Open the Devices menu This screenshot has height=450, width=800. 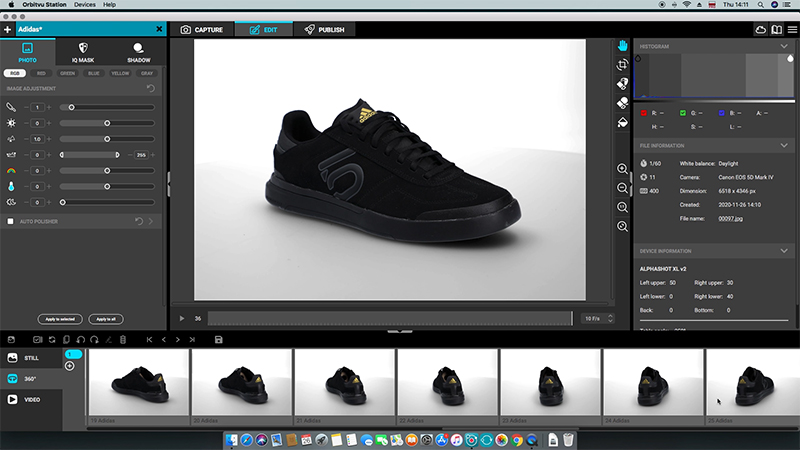pyautogui.click(x=85, y=5)
